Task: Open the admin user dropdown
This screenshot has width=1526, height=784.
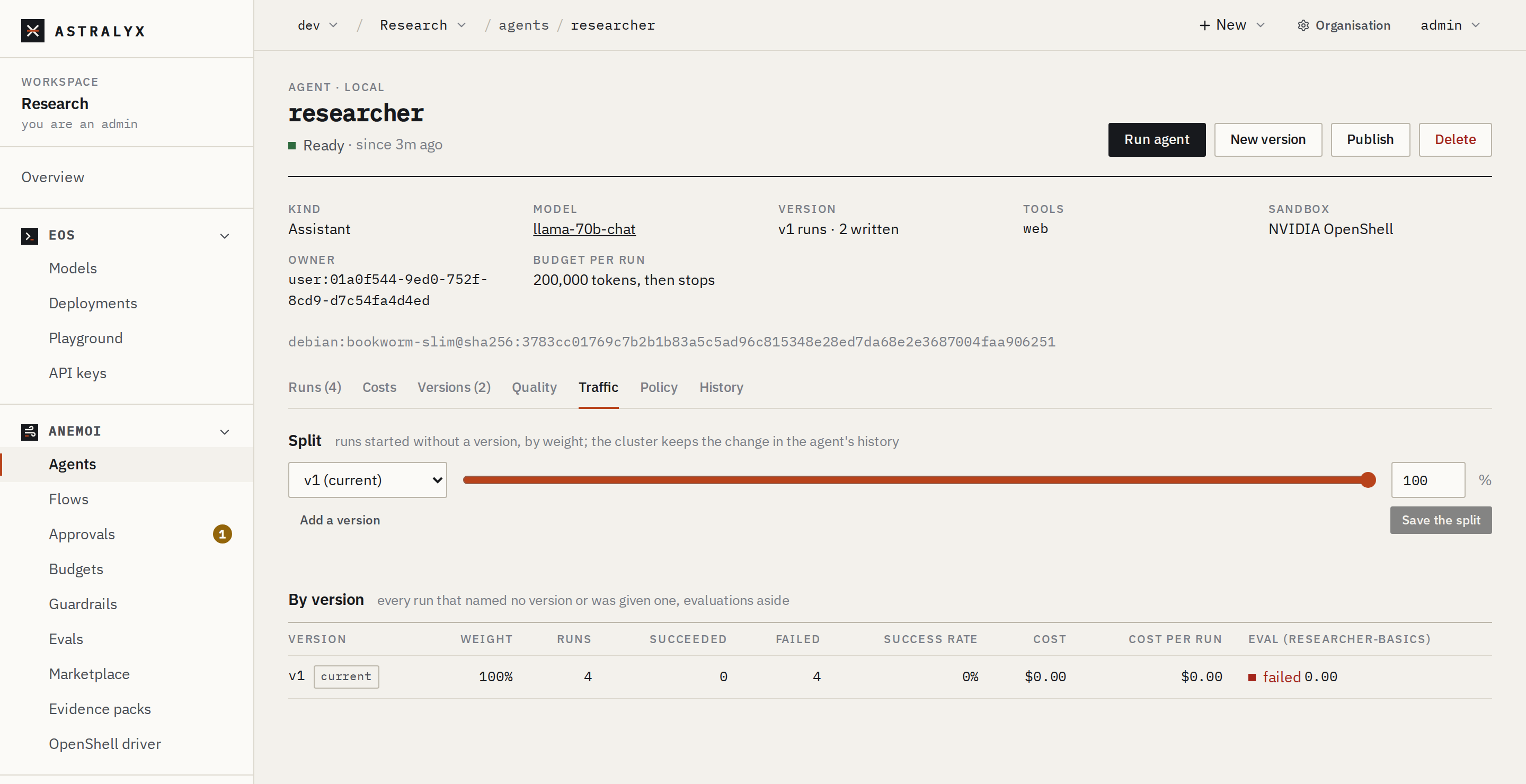Action: pyautogui.click(x=1450, y=25)
